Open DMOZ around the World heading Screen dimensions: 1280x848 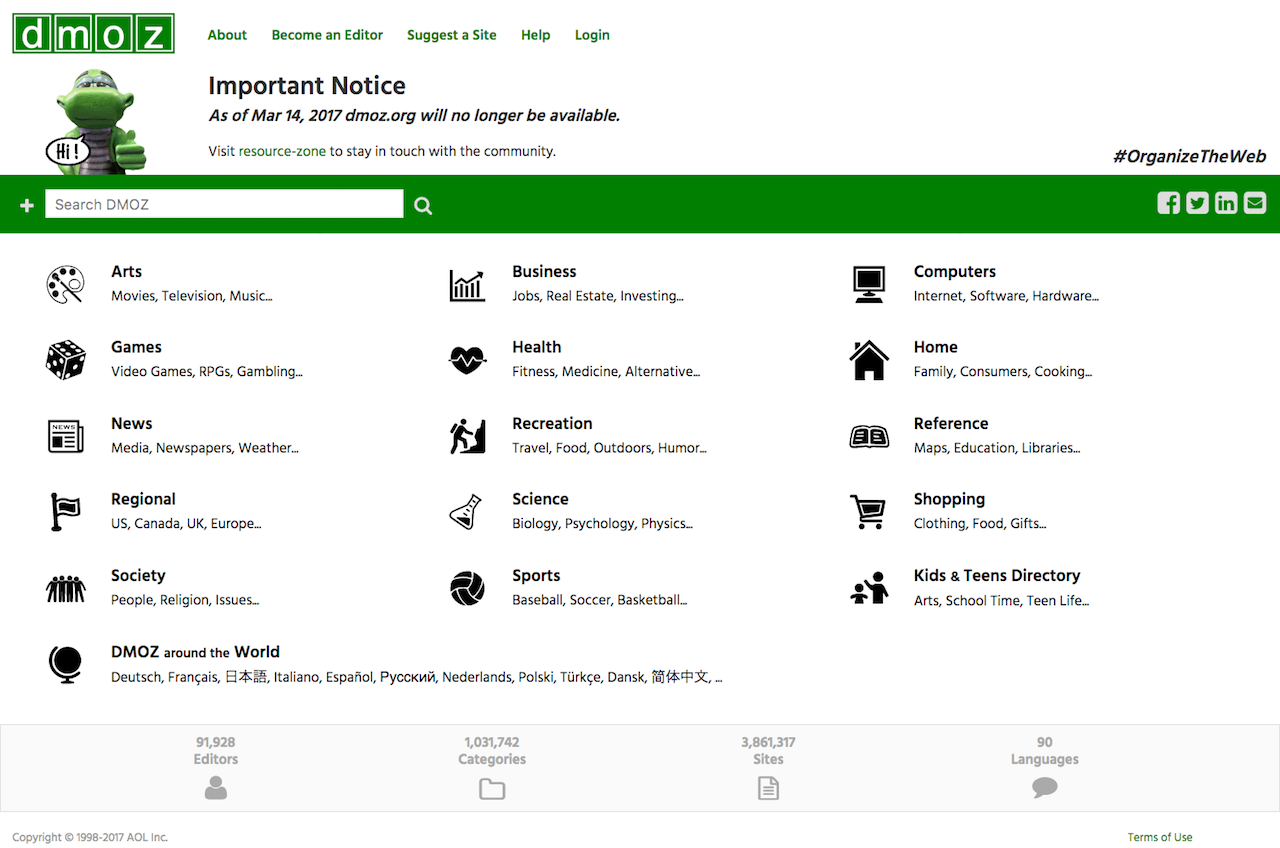195,651
